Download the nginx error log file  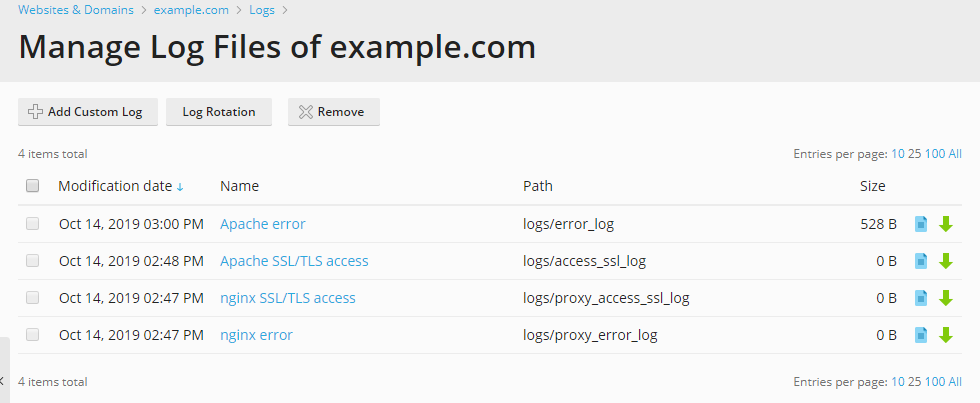946,335
